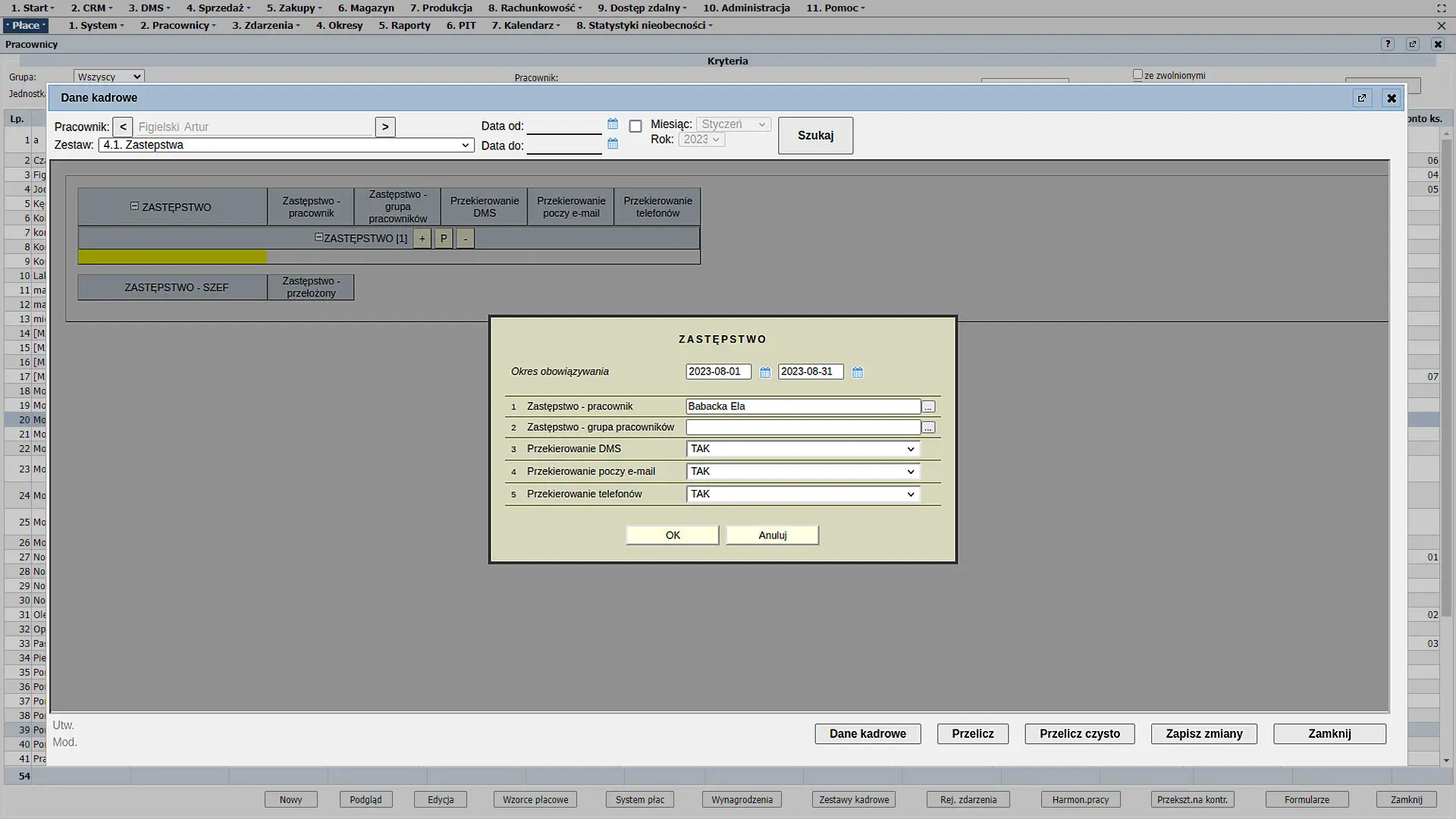Open calendar picker for end date 2023-08-31
The image size is (1456, 819).
click(858, 372)
